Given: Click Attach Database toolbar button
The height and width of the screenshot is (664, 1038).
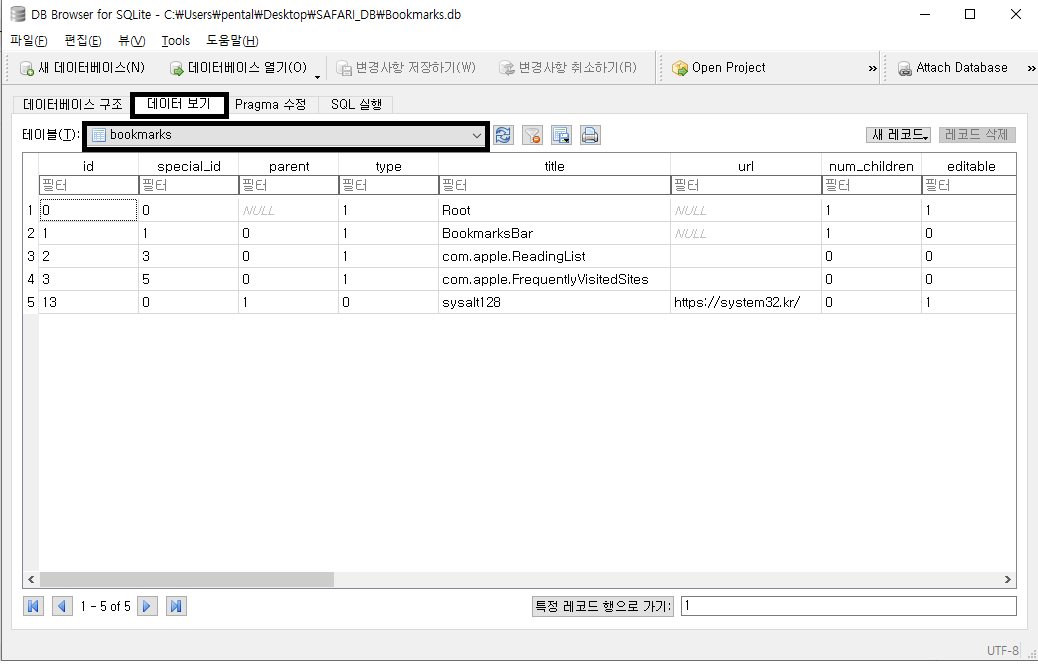Looking at the screenshot, I should coord(953,68).
